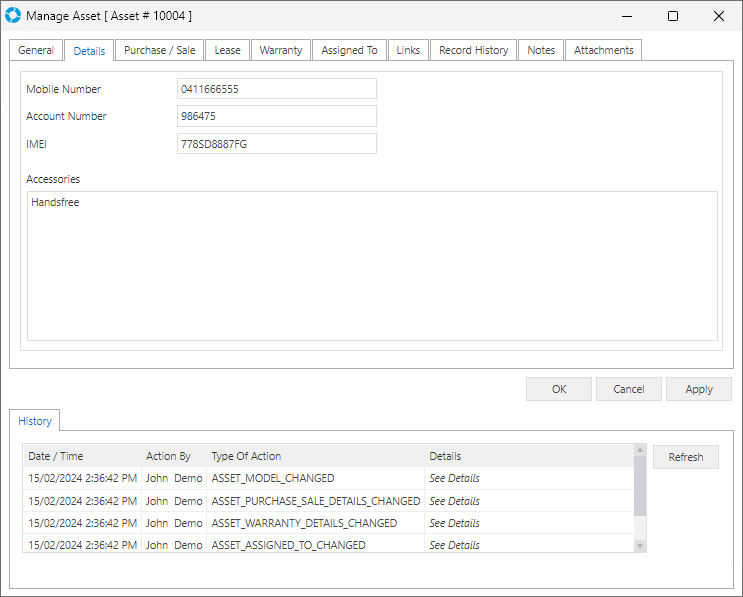The image size is (743, 597).
Task: Switch to the General tab
Action: click(36, 50)
